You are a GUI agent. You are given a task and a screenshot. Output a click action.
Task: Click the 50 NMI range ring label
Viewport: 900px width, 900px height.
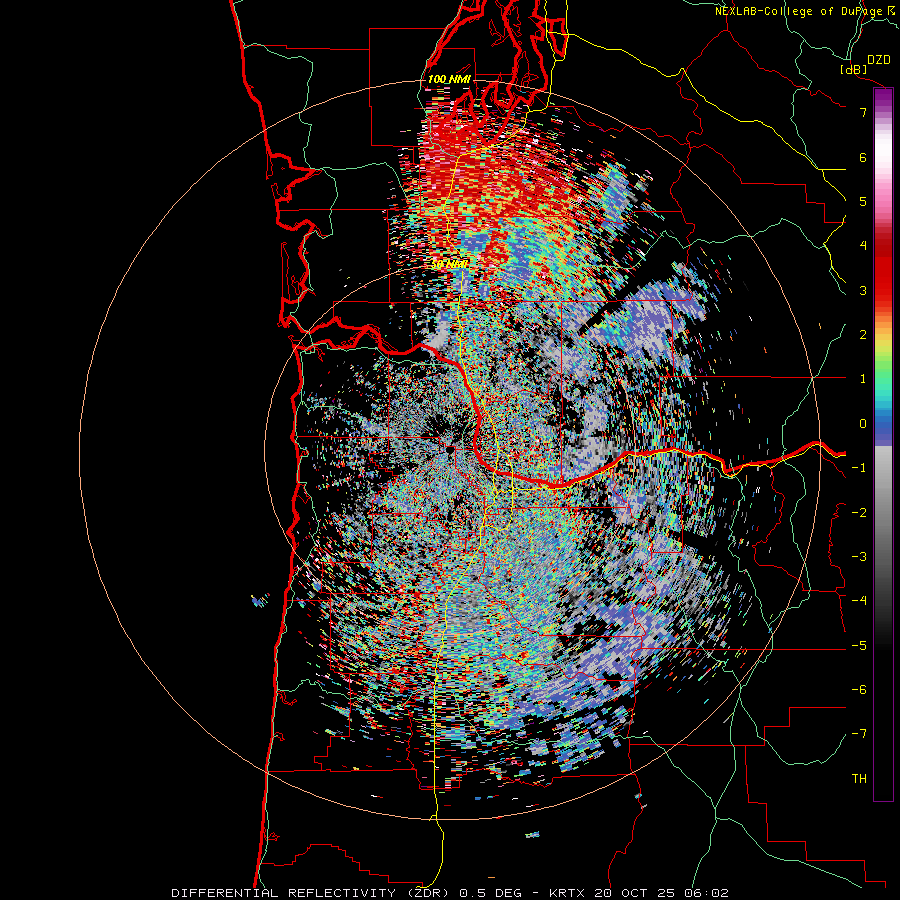[450, 265]
